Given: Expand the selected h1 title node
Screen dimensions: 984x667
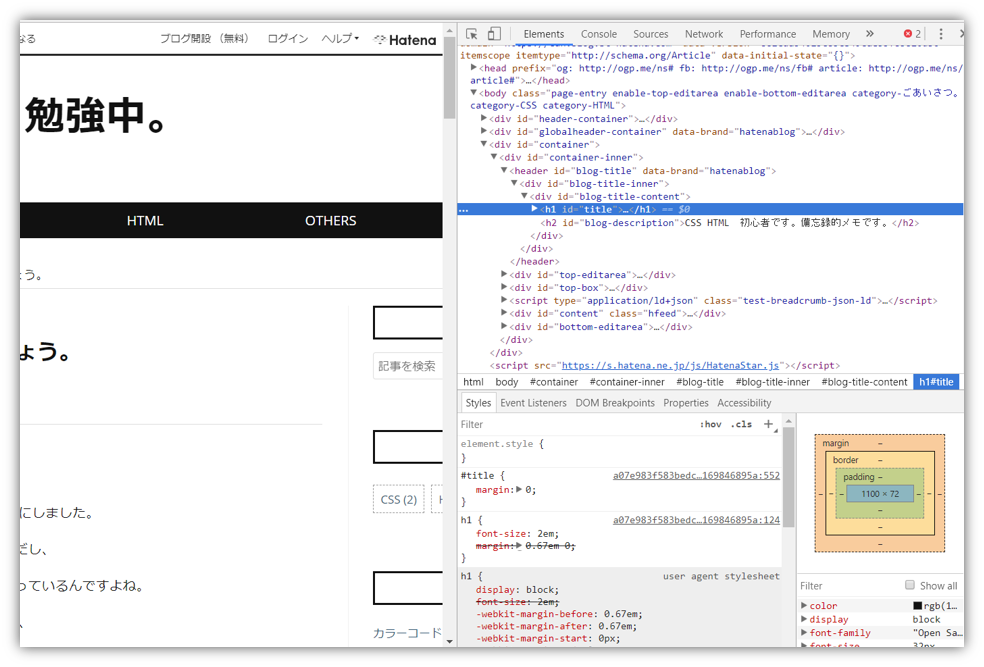Looking at the screenshot, I should click(534, 209).
